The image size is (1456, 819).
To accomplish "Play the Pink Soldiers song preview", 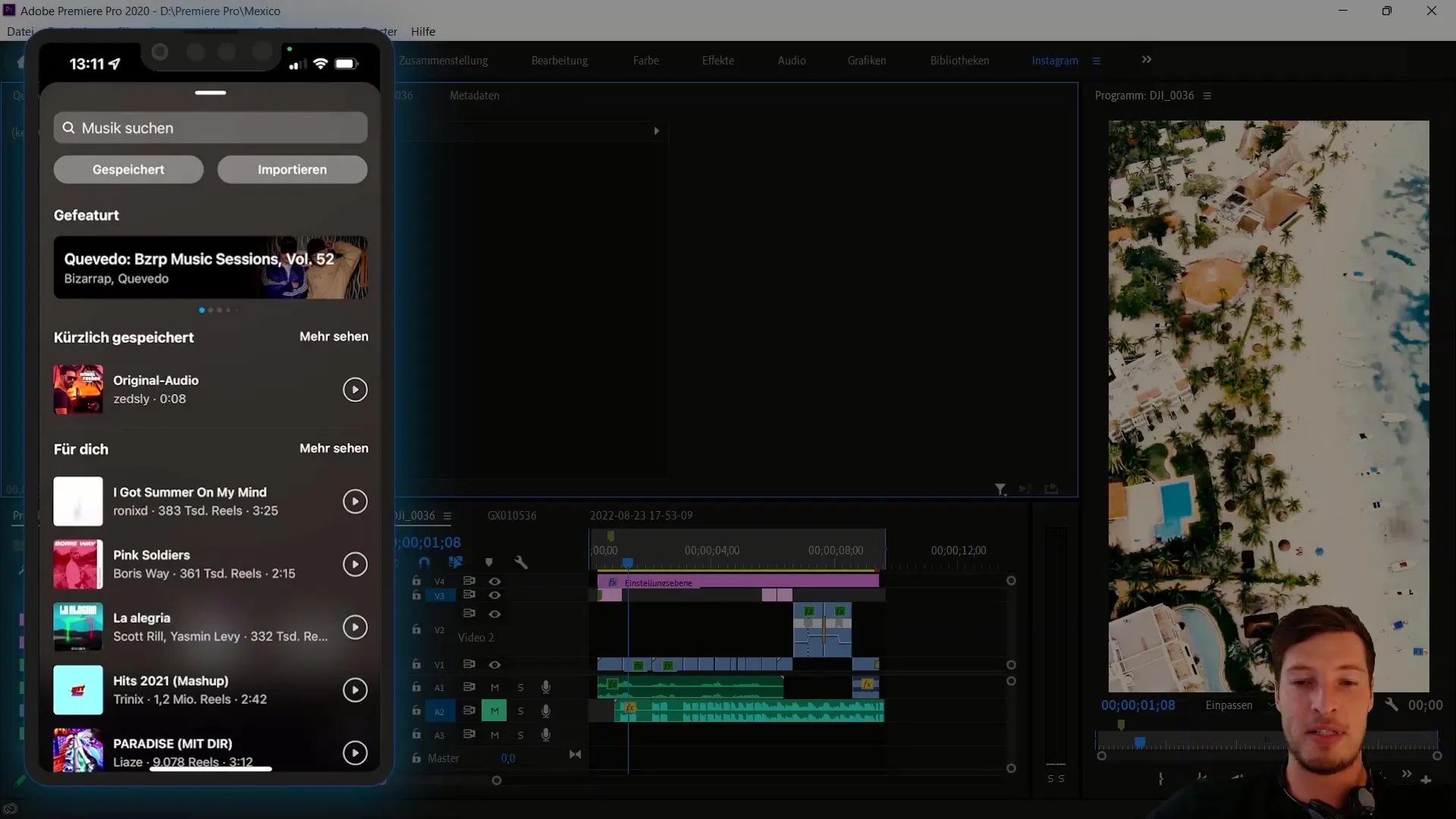I will [x=355, y=564].
